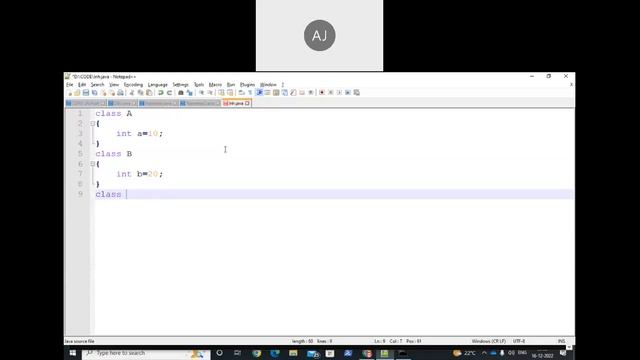Screen dimensions: 640x360
Task: Click the taskbar search box
Action: point(146,353)
